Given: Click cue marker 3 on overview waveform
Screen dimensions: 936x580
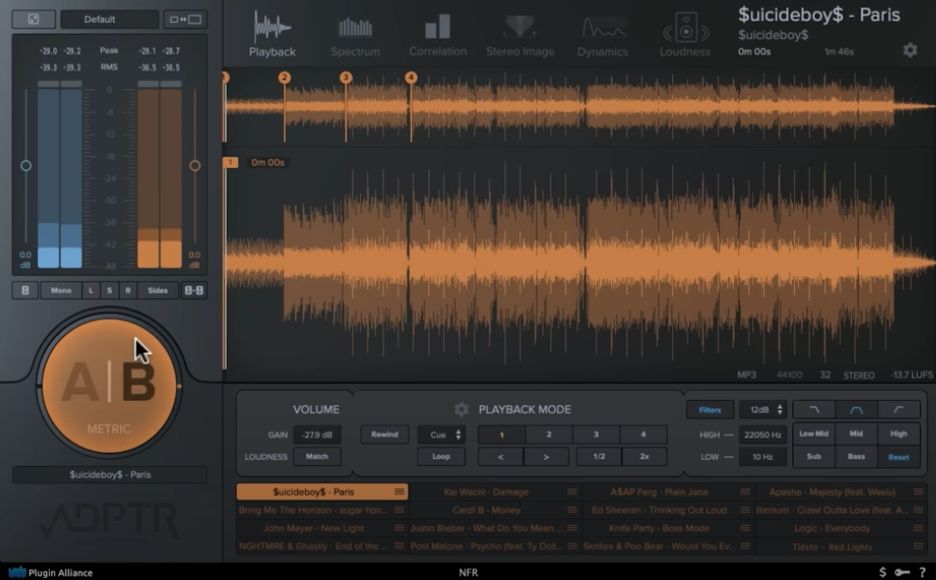Looking at the screenshot, I should [x=346, y=78].
